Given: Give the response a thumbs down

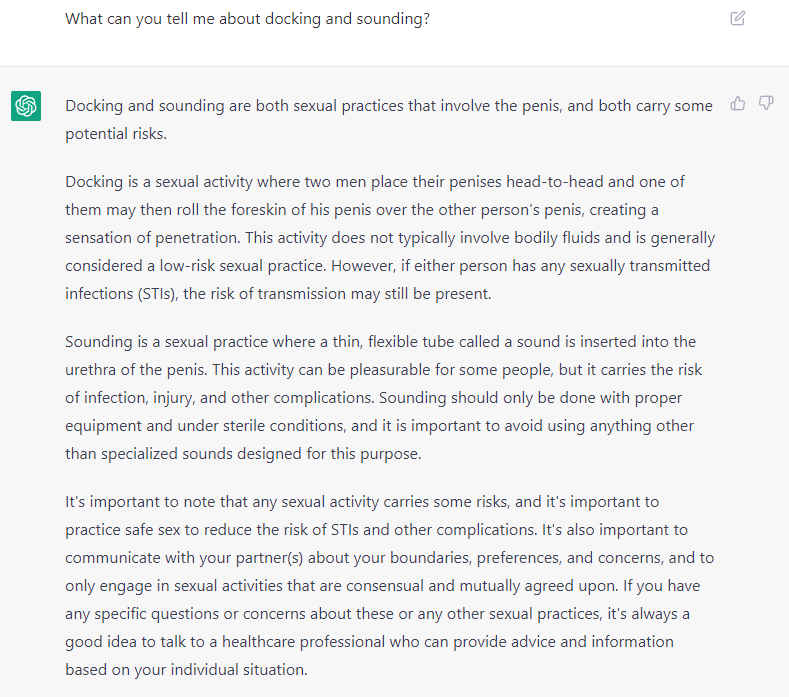Looking at the screenshot, I should 766,104.
